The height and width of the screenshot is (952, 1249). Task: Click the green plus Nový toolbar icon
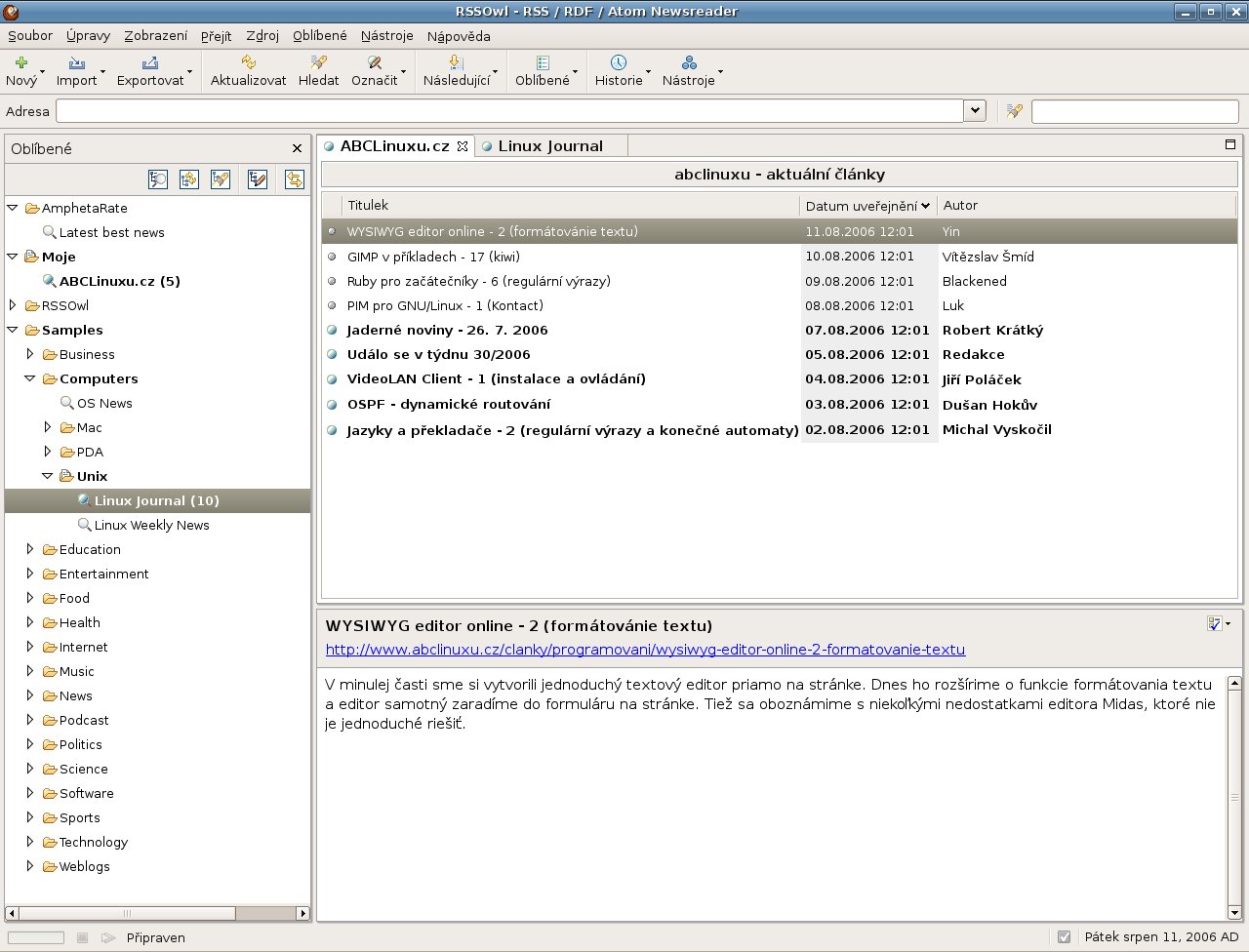(x=21, y=62)
